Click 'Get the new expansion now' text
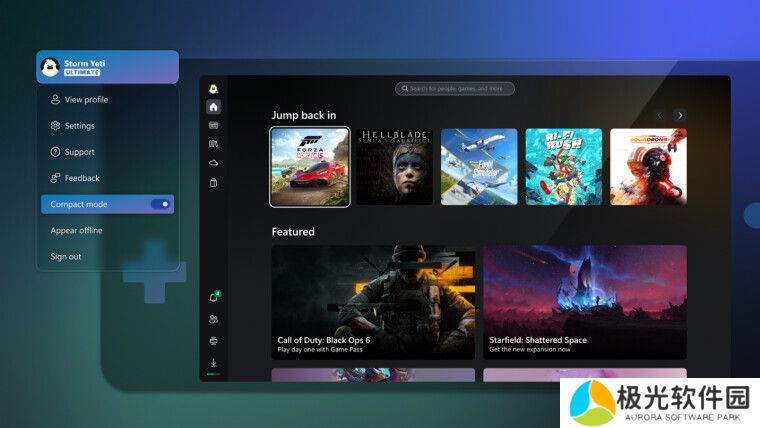The image size is (760, 428). [x=530, y=349]
